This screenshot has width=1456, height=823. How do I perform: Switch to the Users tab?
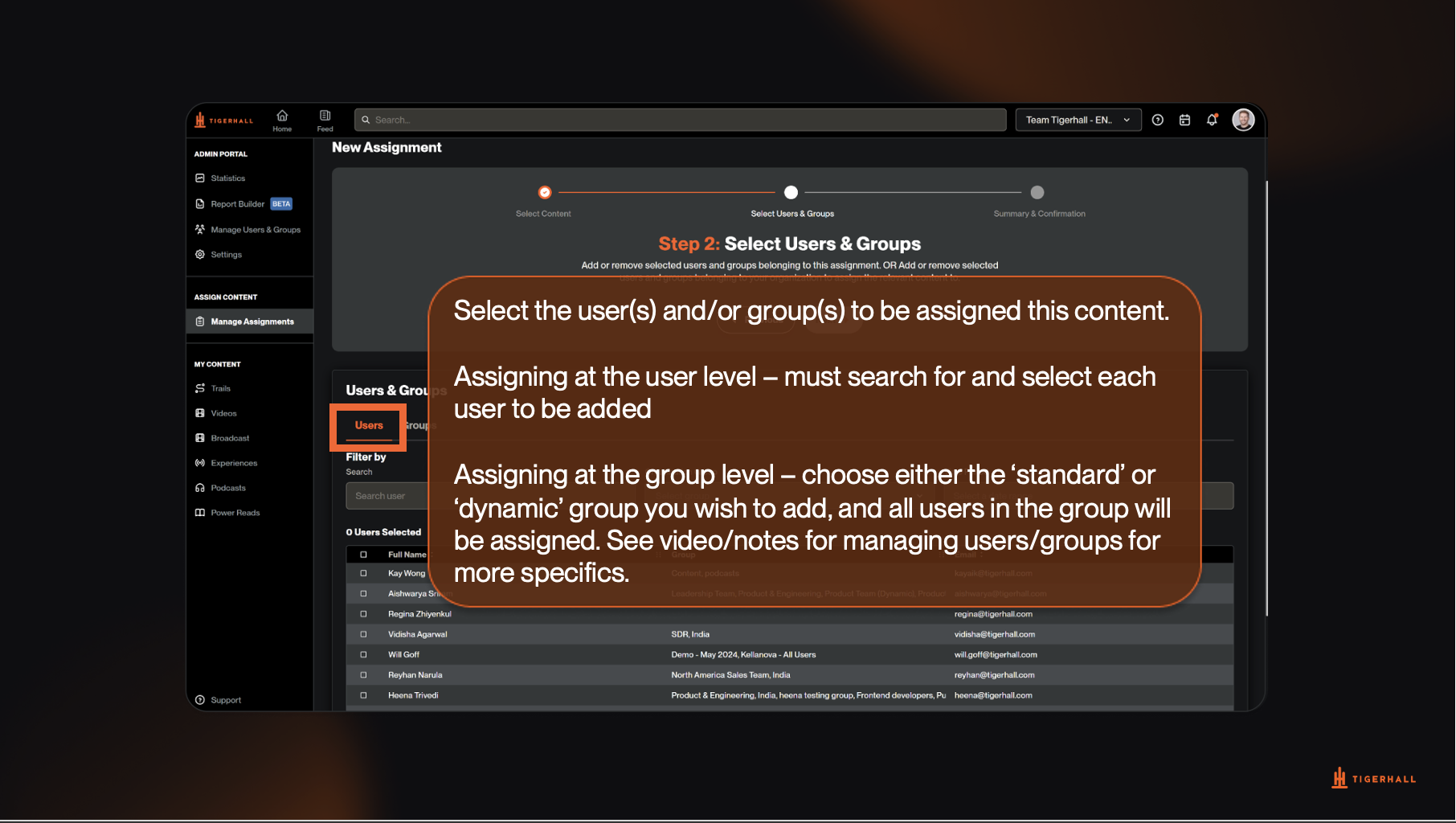point(369,426)
